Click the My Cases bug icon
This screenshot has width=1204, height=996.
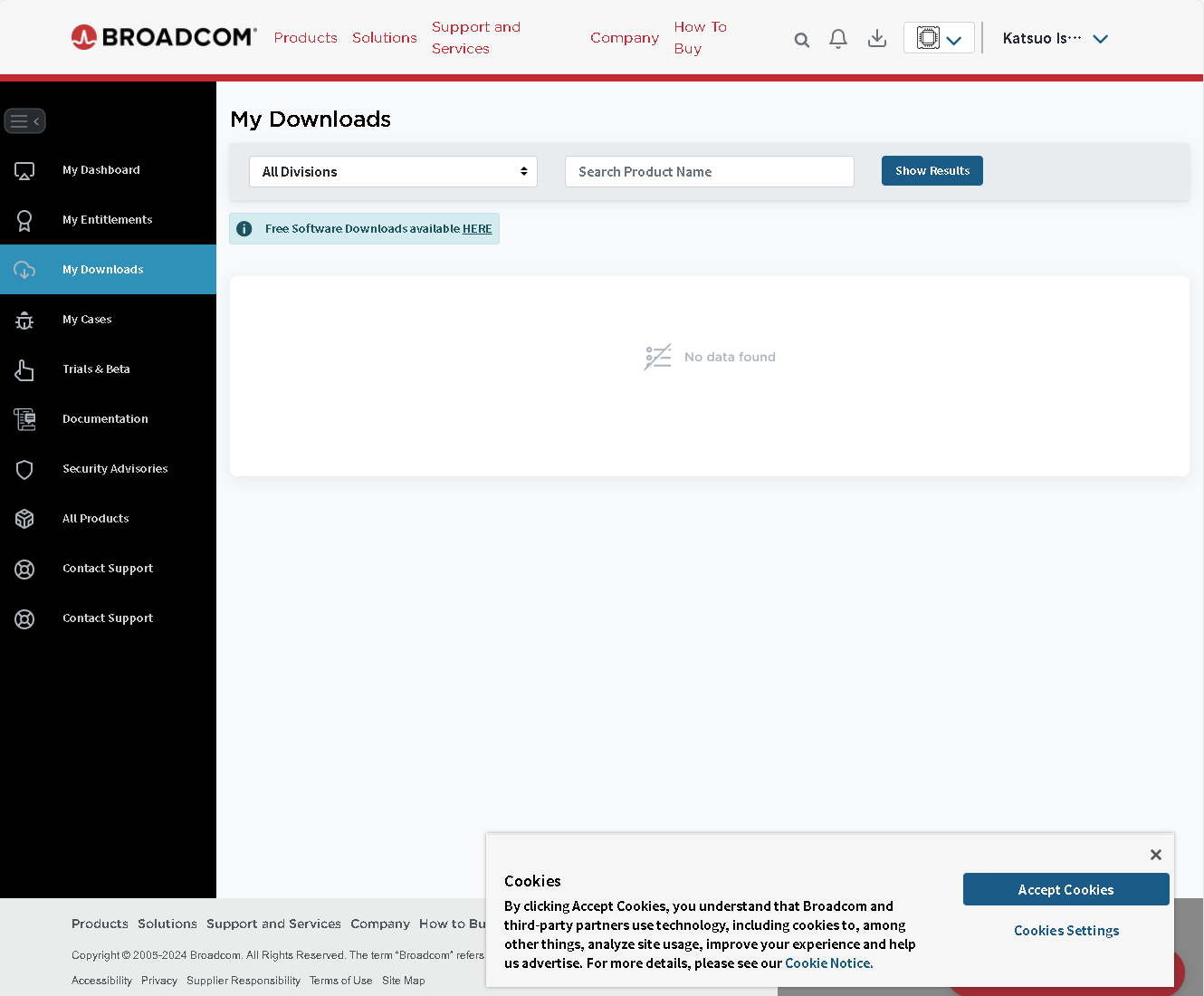pos(24,320)
